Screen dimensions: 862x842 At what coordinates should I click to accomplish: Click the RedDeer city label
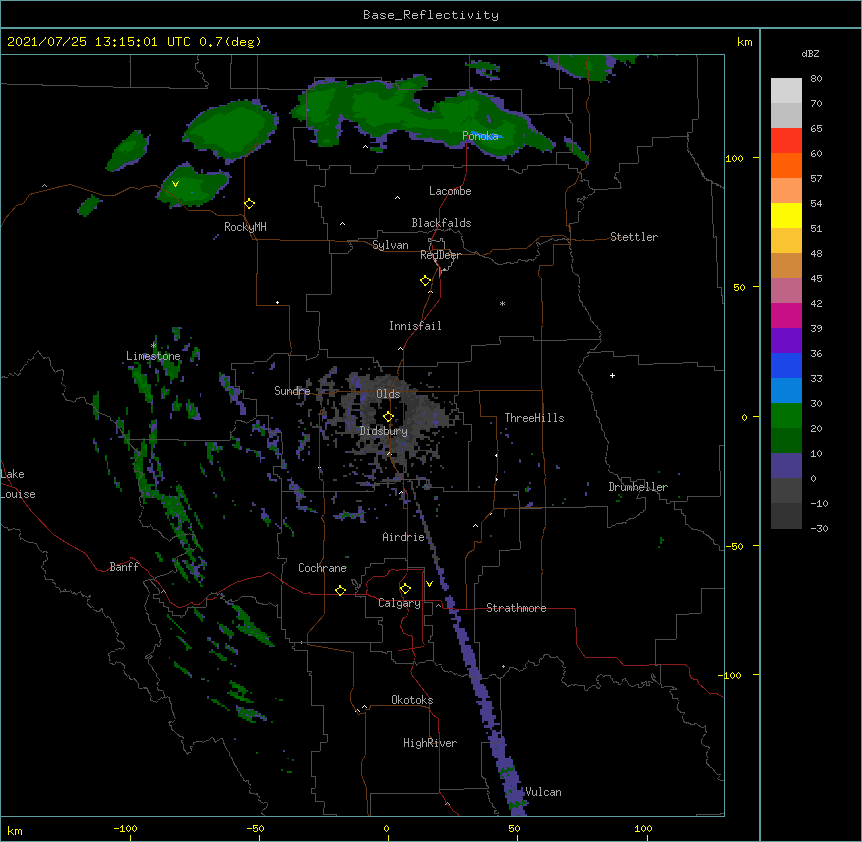tap(440, 255)
